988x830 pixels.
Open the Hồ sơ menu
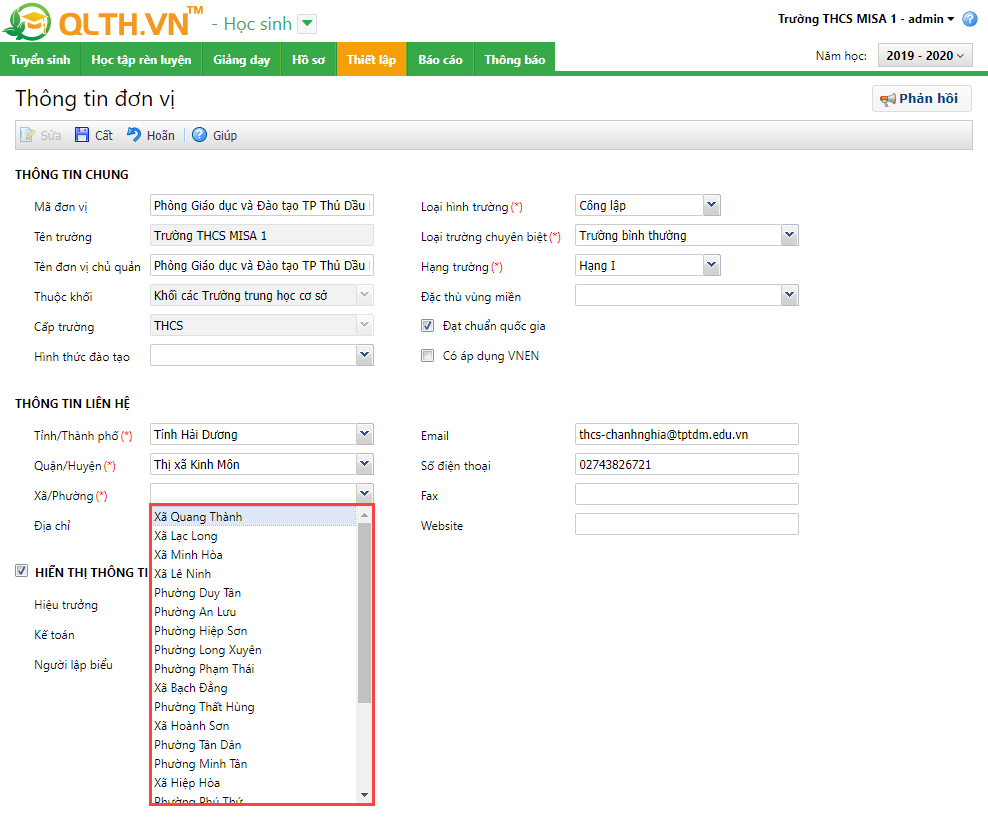point(309,60)
